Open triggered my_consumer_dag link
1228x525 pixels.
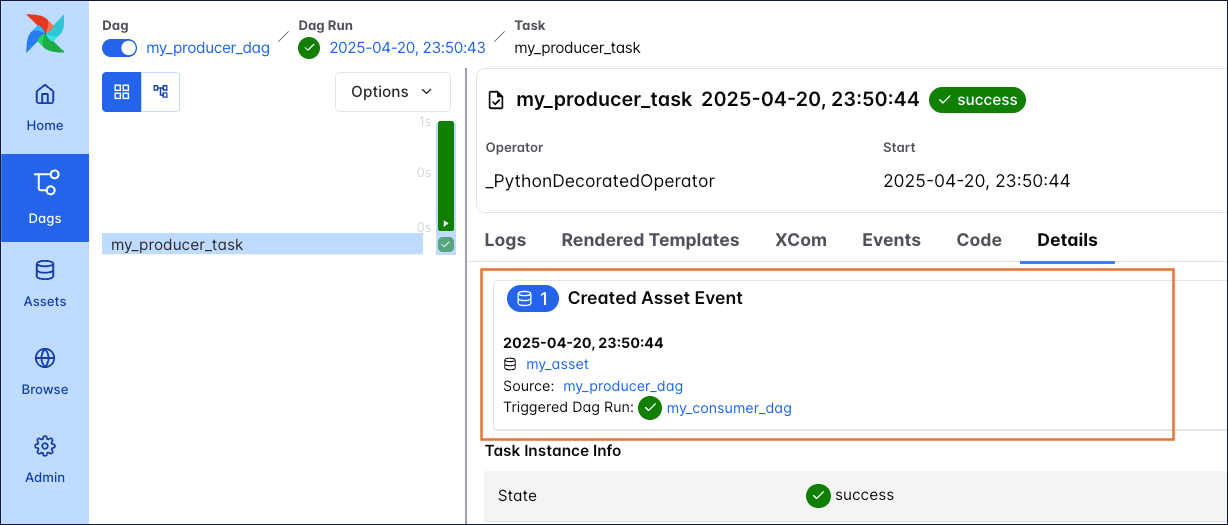[729, 408]
